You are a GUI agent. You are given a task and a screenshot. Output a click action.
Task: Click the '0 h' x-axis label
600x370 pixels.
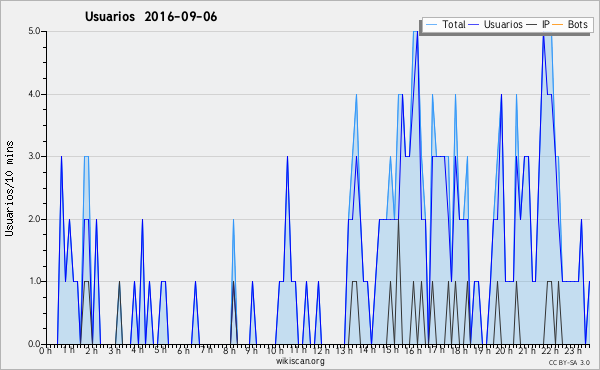46,350
